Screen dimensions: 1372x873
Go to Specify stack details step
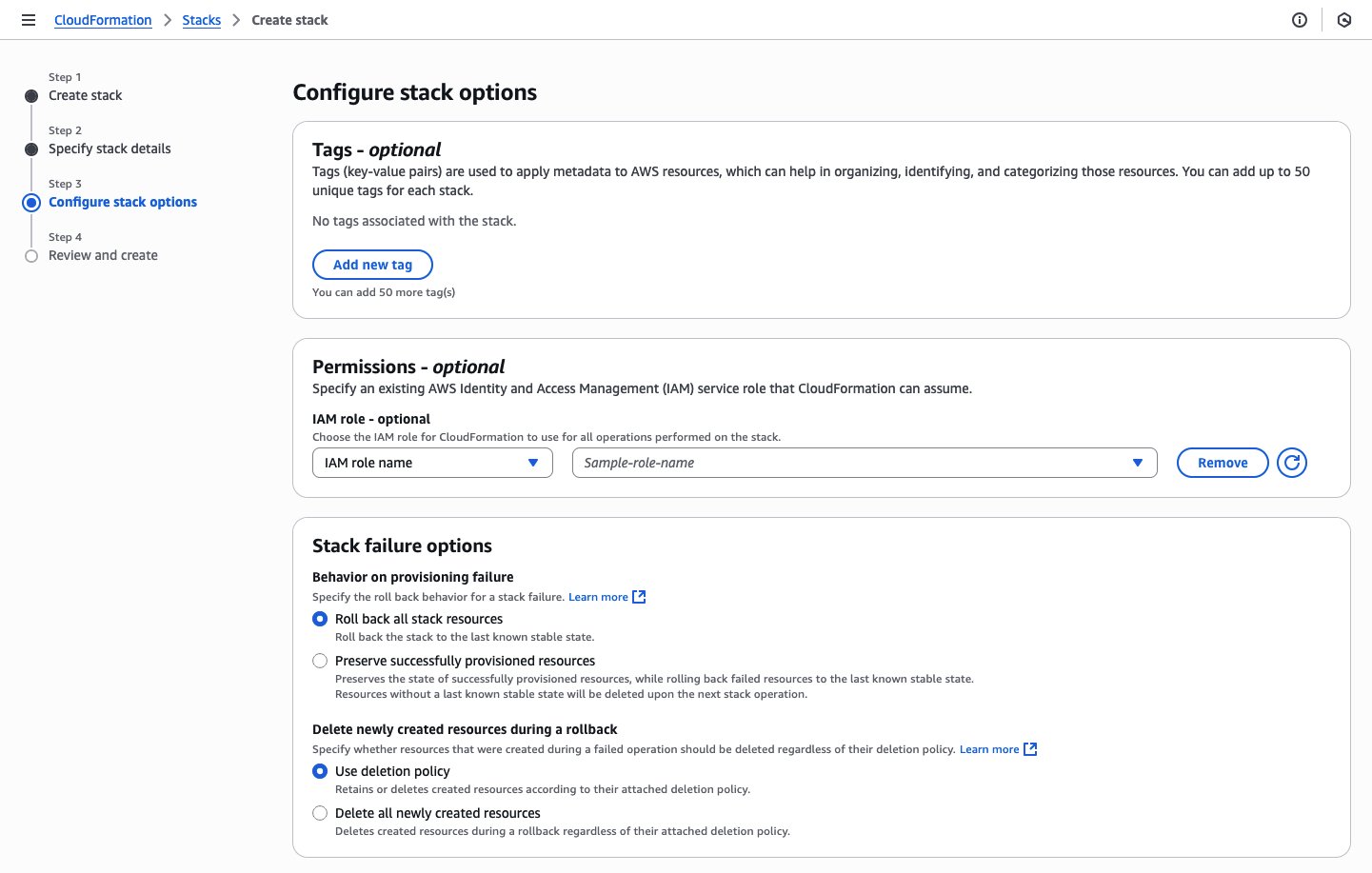(109, 149)
